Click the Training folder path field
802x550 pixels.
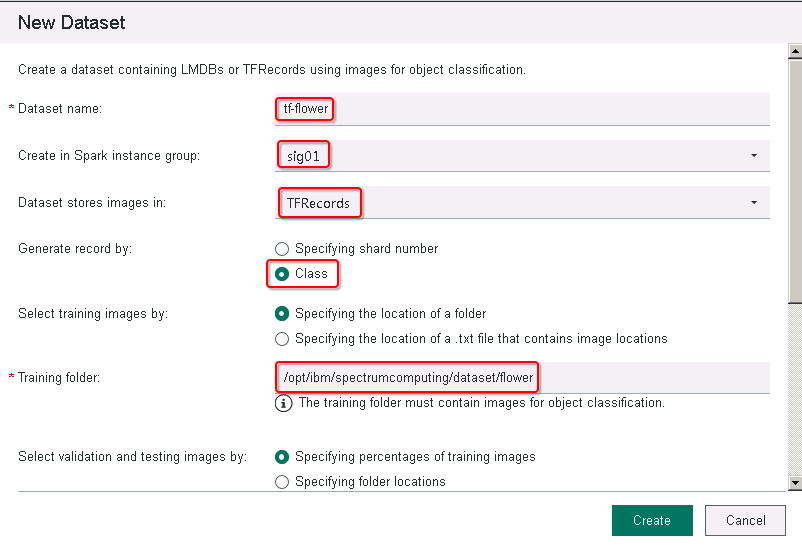[522, 378]
